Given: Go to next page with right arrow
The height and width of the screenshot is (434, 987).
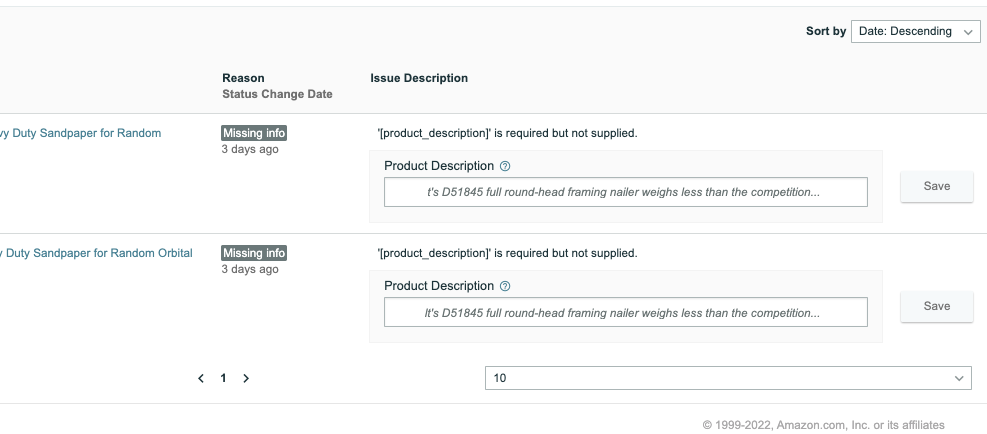Looking at the screenshot, I should pyautogui.click(x=246, y=378).
